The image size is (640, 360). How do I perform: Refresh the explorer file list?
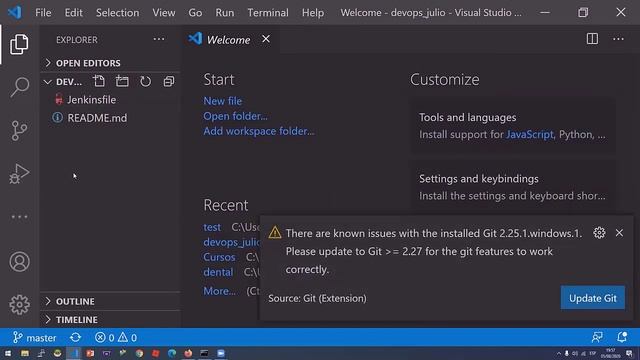click(x=145, y=81)
